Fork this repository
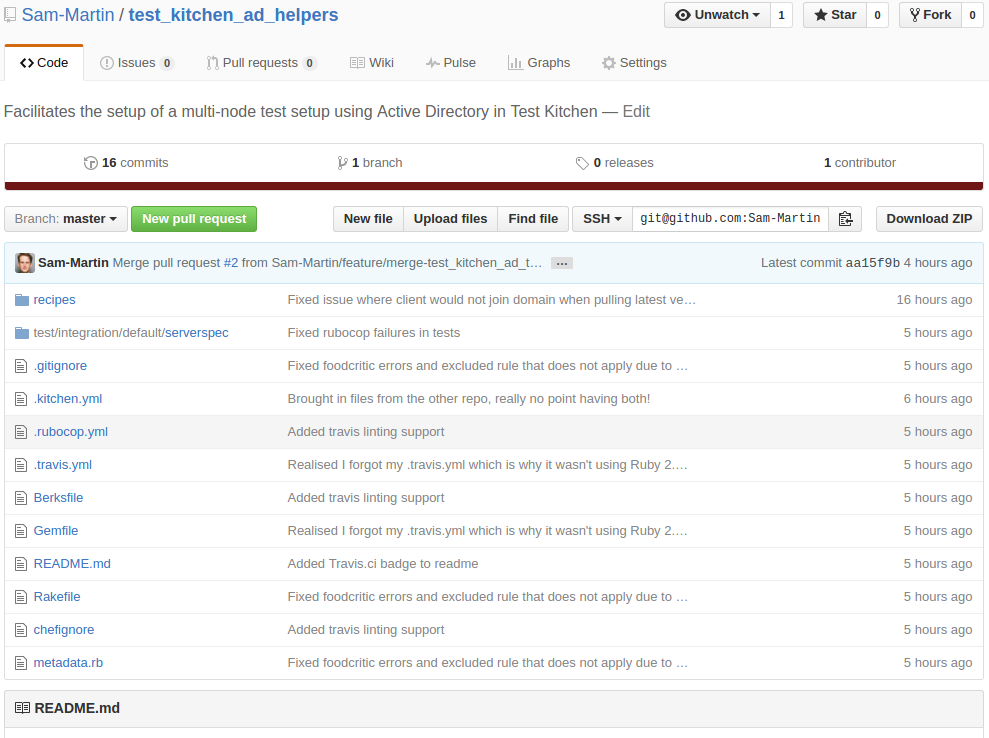This screenshot has height=738, width=989. (x=930, y=15)
